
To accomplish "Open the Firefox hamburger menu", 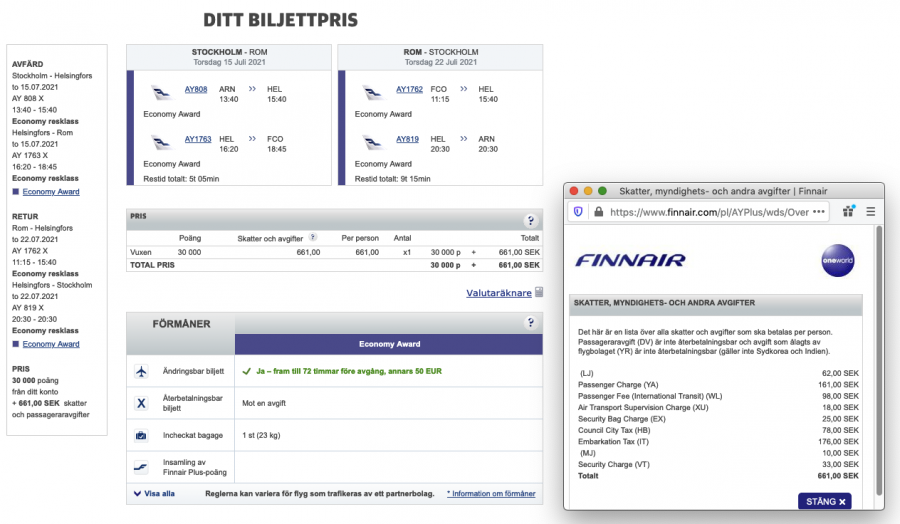I will click(870, 212).
